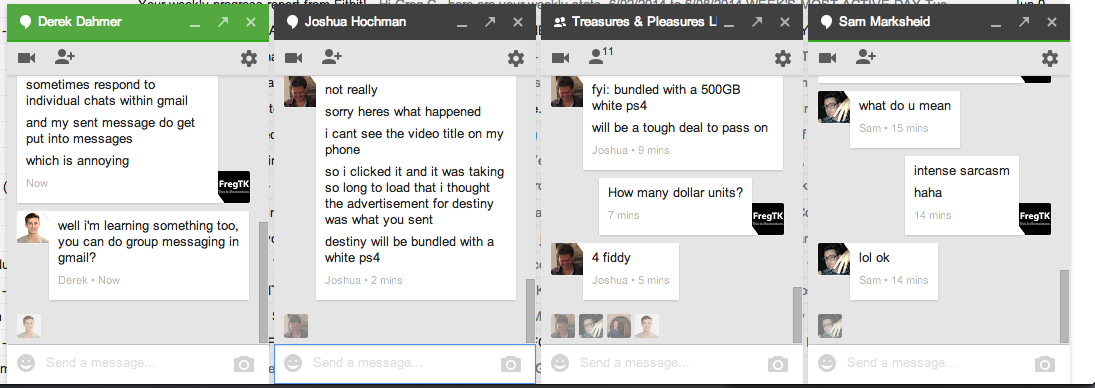Open settings gear in Treasures & Pleasures chat

pyautogui.click(x=783, y=58)
